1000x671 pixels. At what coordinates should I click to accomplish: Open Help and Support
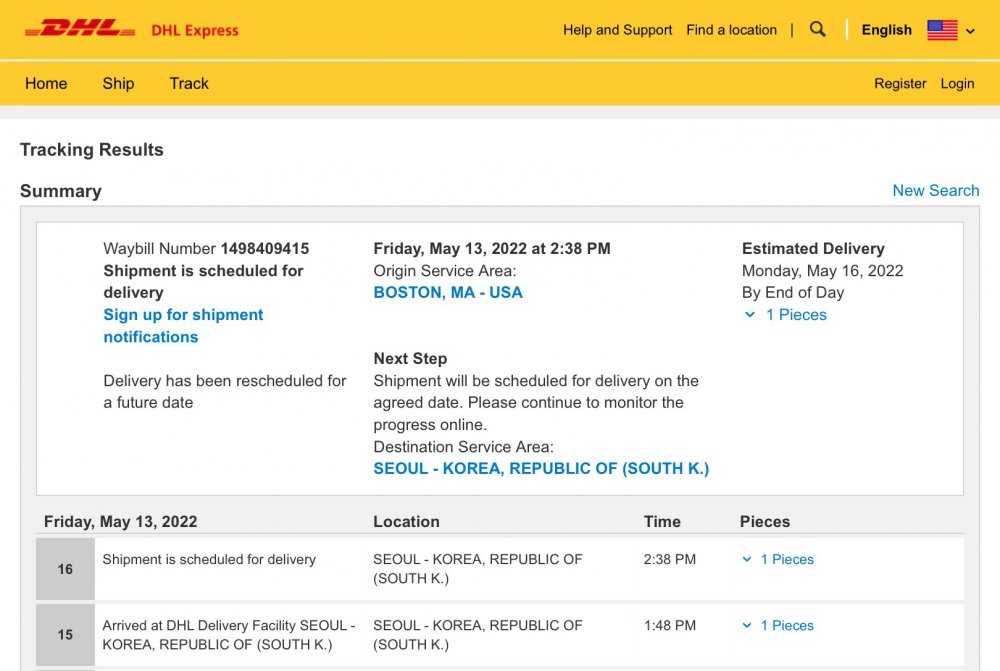click(617, 30)
